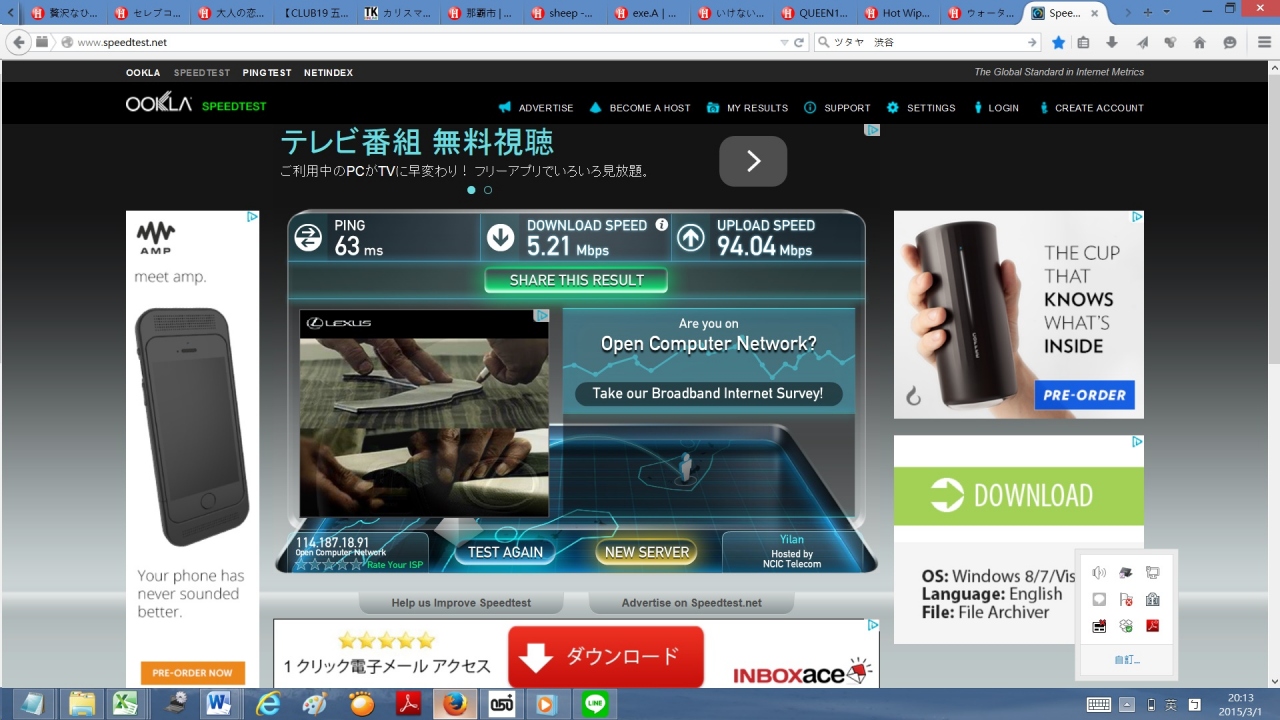Select second ad carousel dot
The height and width of the screenshot is (720, 1280).
coord(488,190)
